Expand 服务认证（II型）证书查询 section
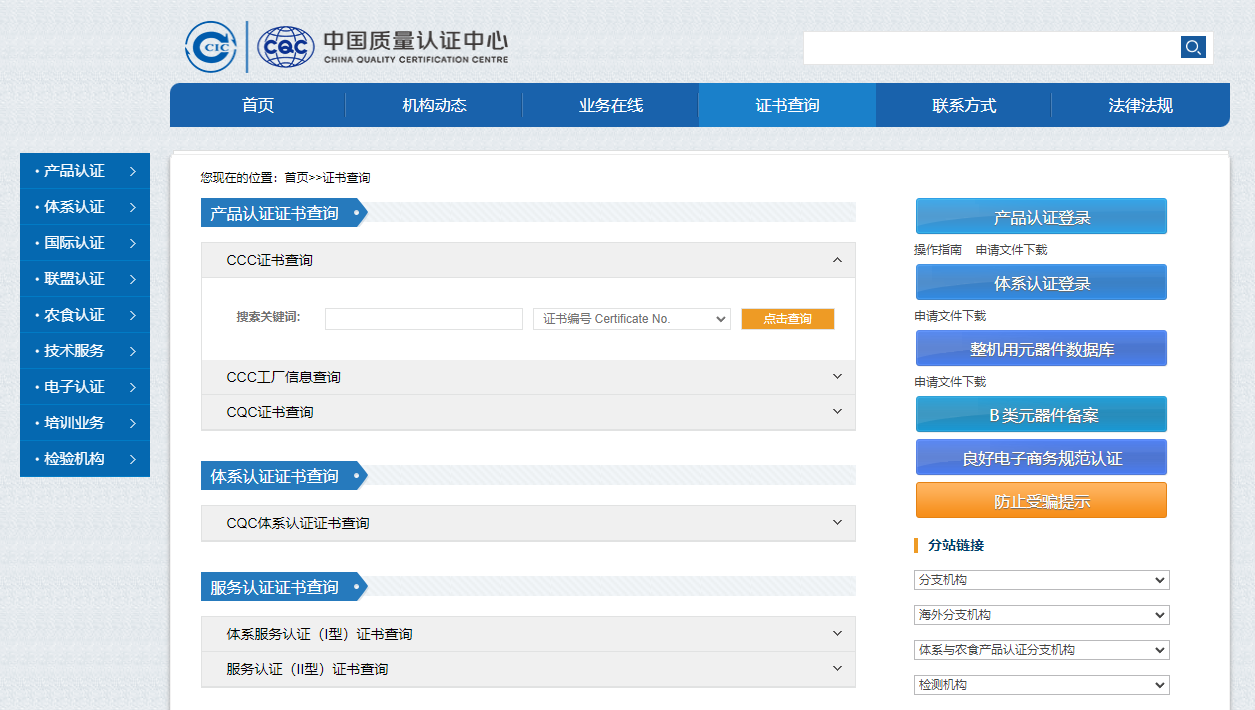 coord(528,669)
